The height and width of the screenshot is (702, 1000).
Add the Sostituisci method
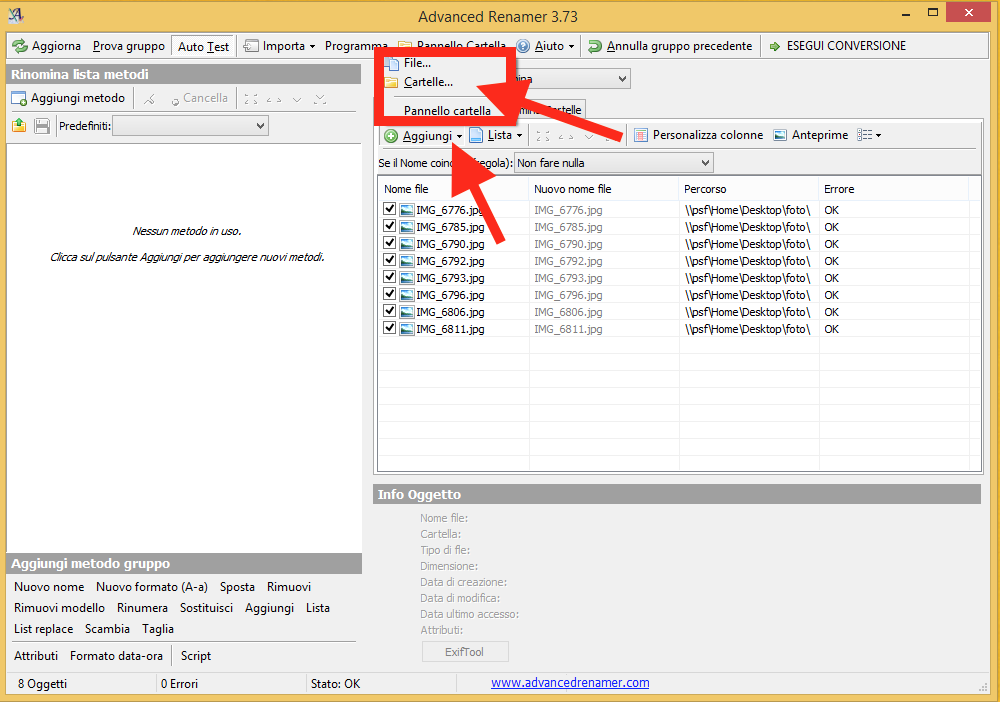(207, 608)
